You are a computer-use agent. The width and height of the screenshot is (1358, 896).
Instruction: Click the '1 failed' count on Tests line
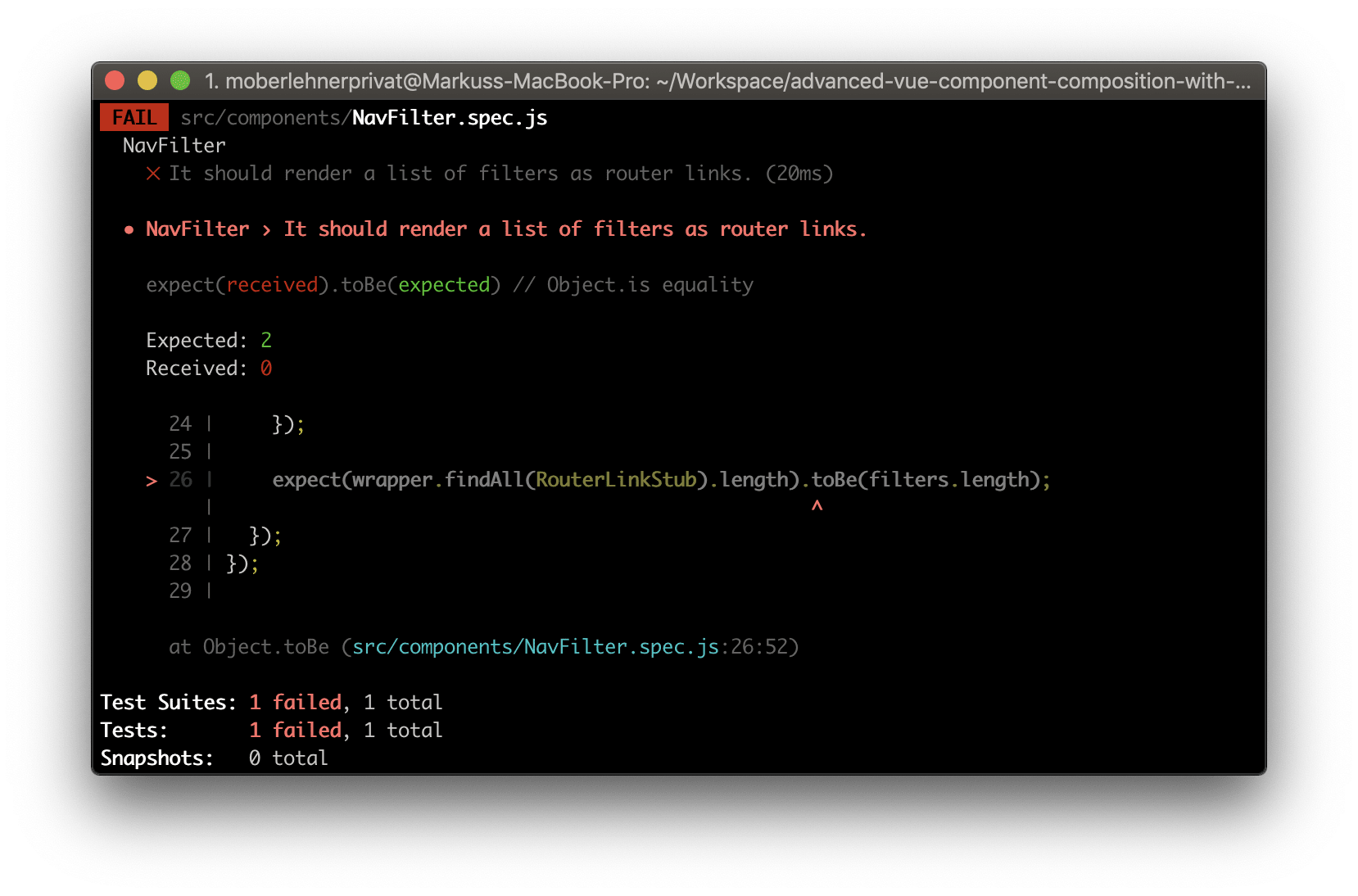[296, 731]
